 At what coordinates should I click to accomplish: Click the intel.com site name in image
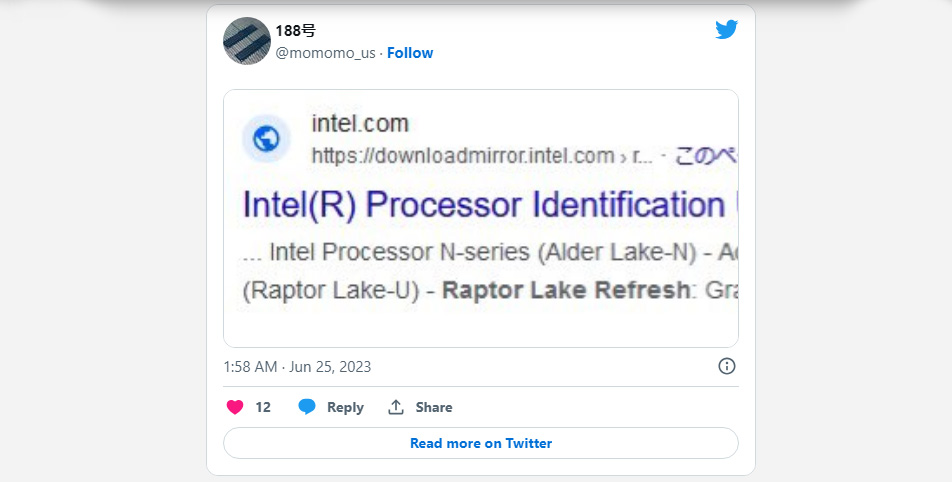[x=360, y=124]
